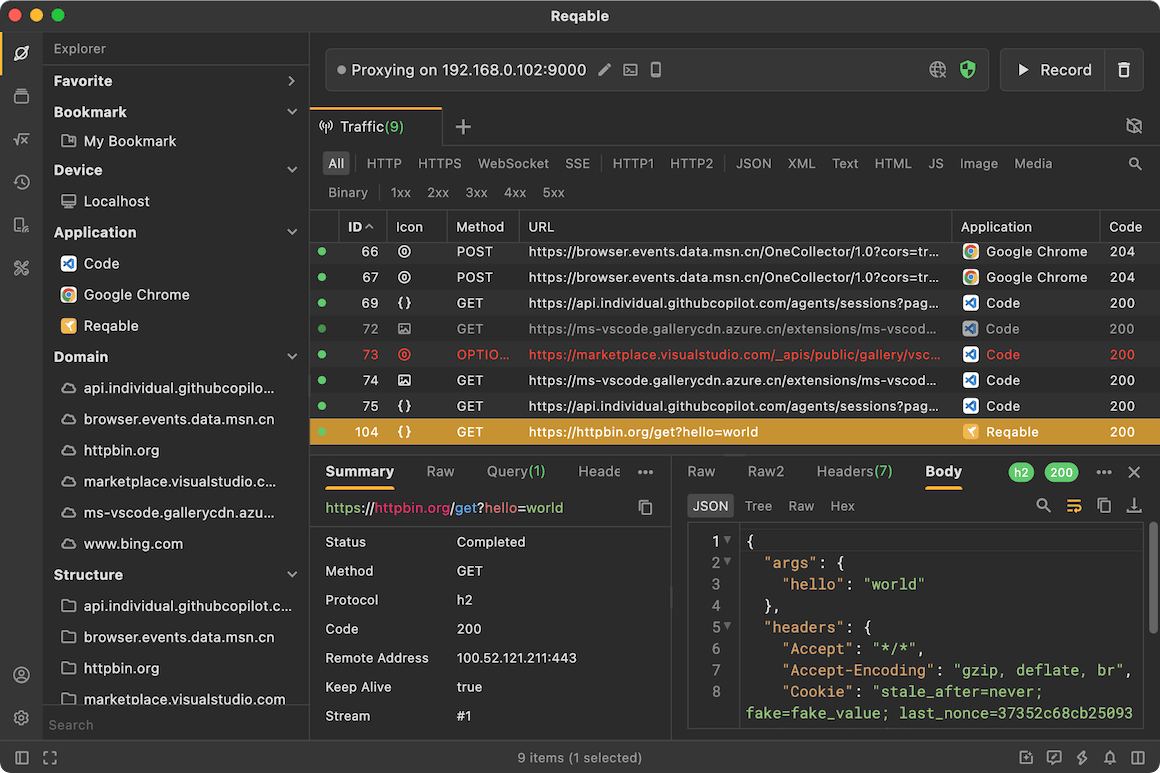This screenshot has width=1160, height=773.
Task: Select Google Chrome under Application
Action: [136, 294]
